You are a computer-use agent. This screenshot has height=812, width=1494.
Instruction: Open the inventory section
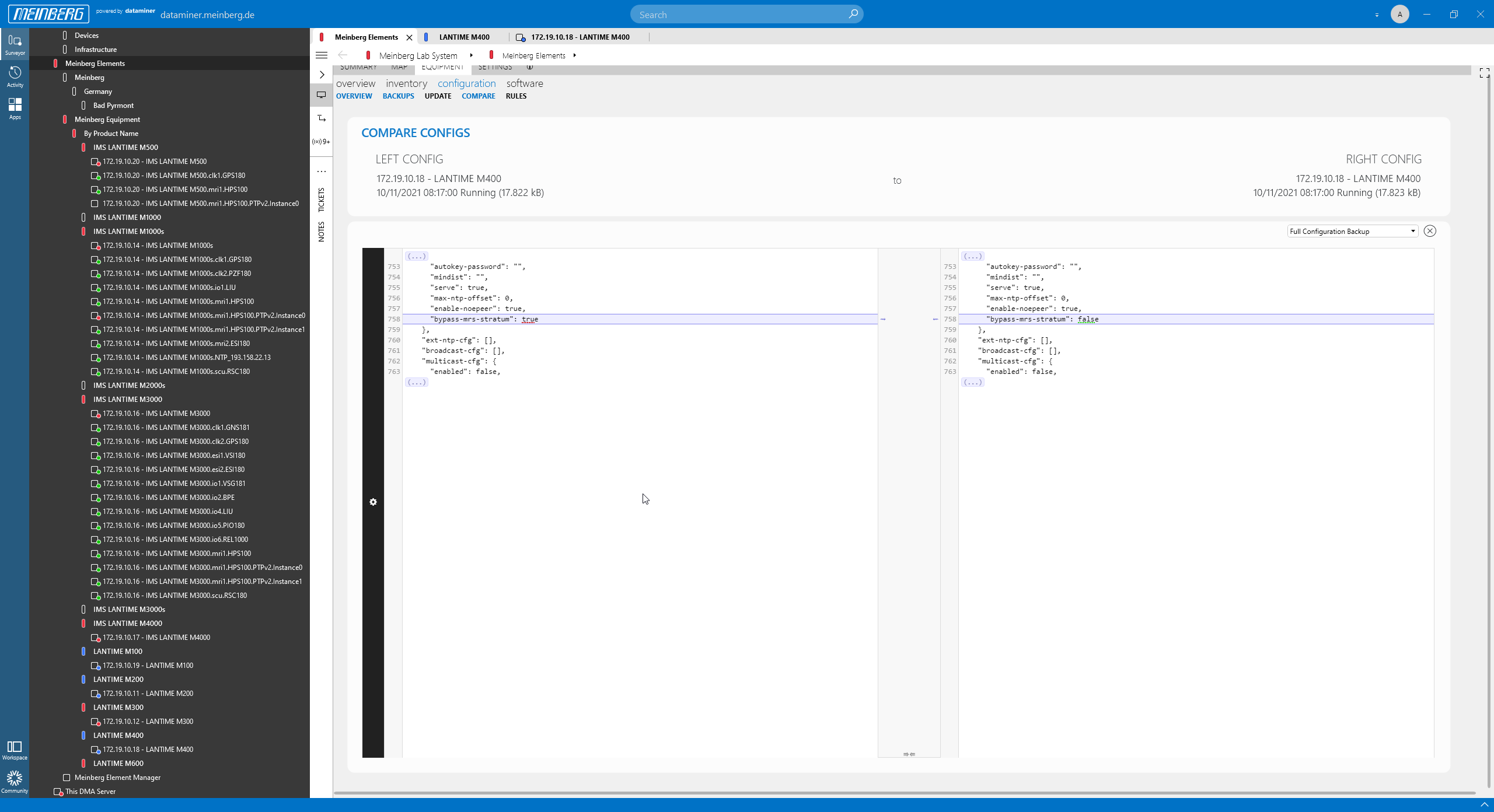tap(406, 83)
